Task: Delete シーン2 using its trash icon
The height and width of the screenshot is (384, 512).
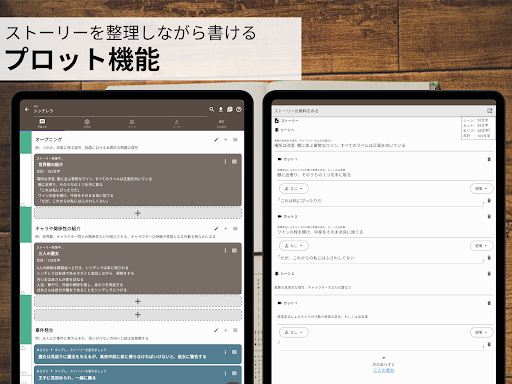Action: coord(489,274)
